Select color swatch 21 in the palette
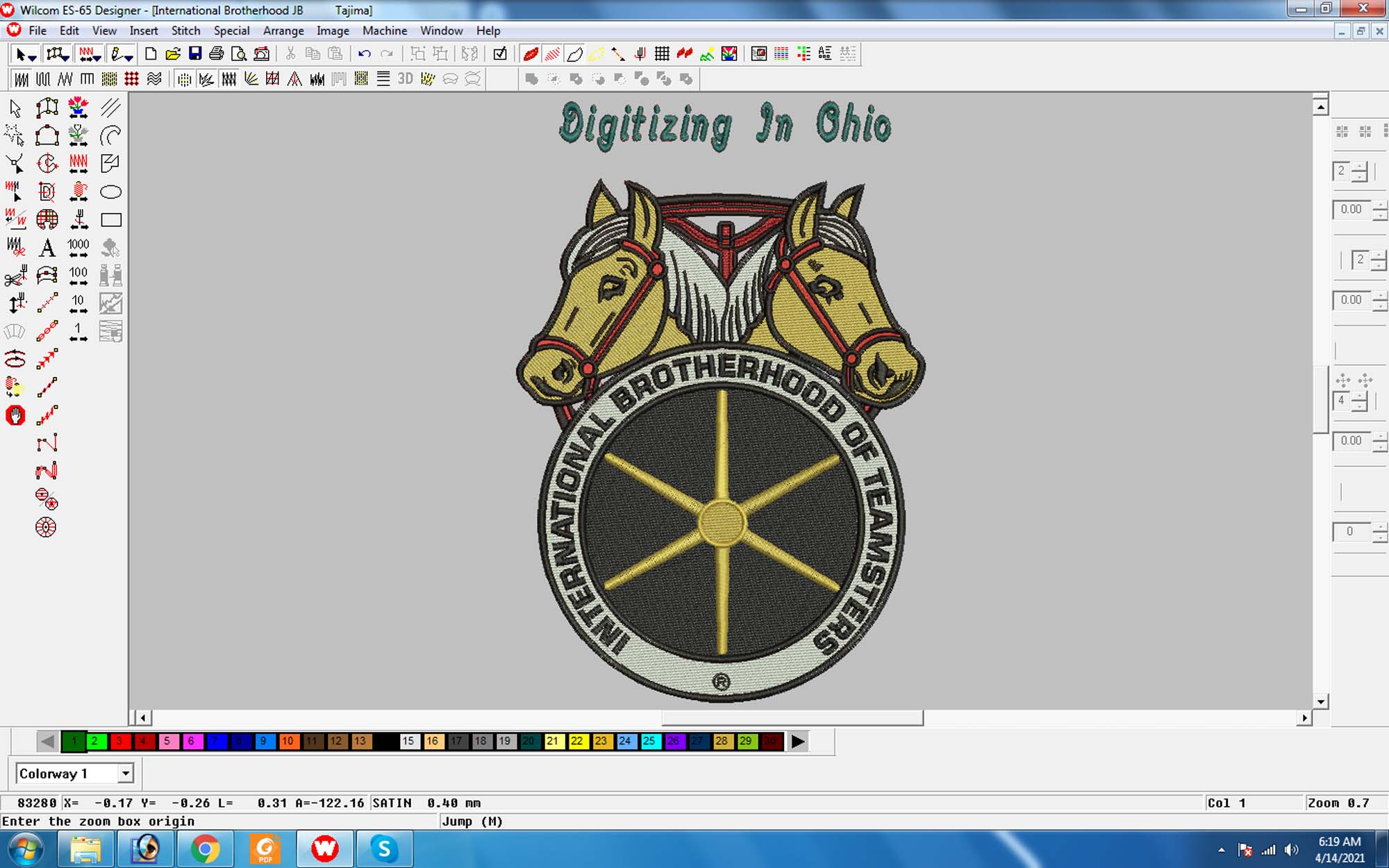 (554, 741)
